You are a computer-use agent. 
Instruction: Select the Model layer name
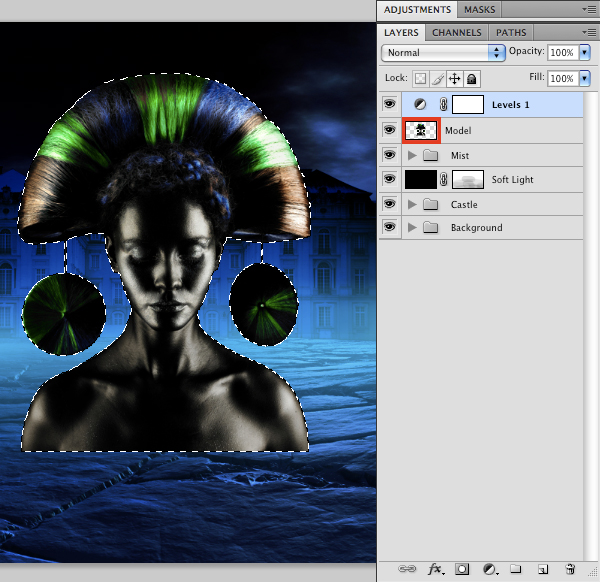coord(458,131)
